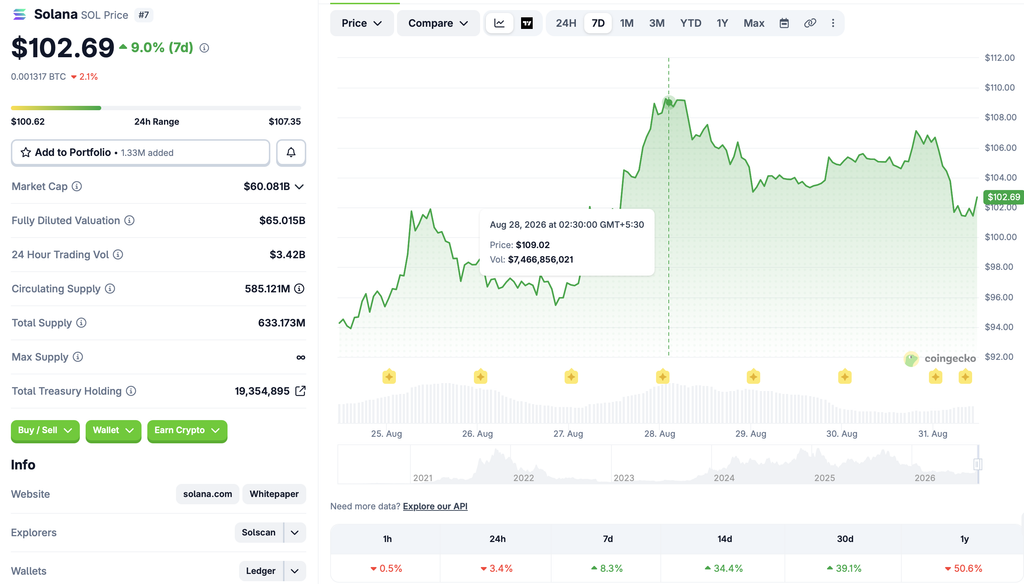Viewport: 1024px width, 584px height.
Task: Click info icon next to Circulating Supply label
Action: point(110,288)
